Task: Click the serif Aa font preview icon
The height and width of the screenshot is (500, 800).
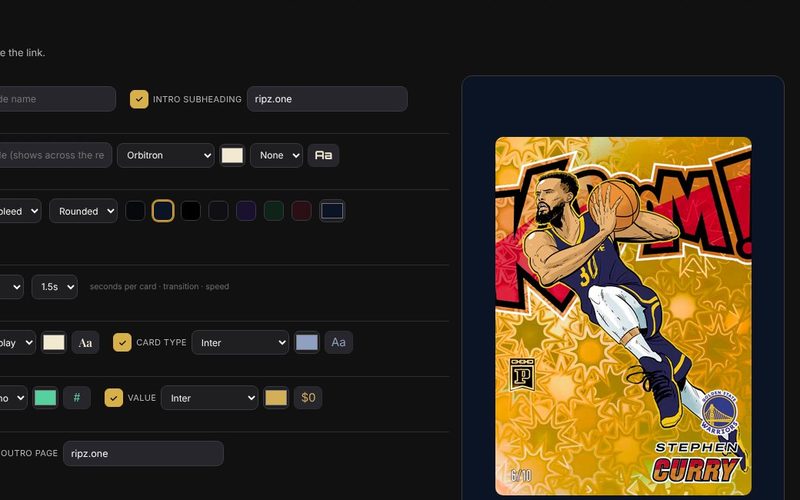Action: [85, 342]
